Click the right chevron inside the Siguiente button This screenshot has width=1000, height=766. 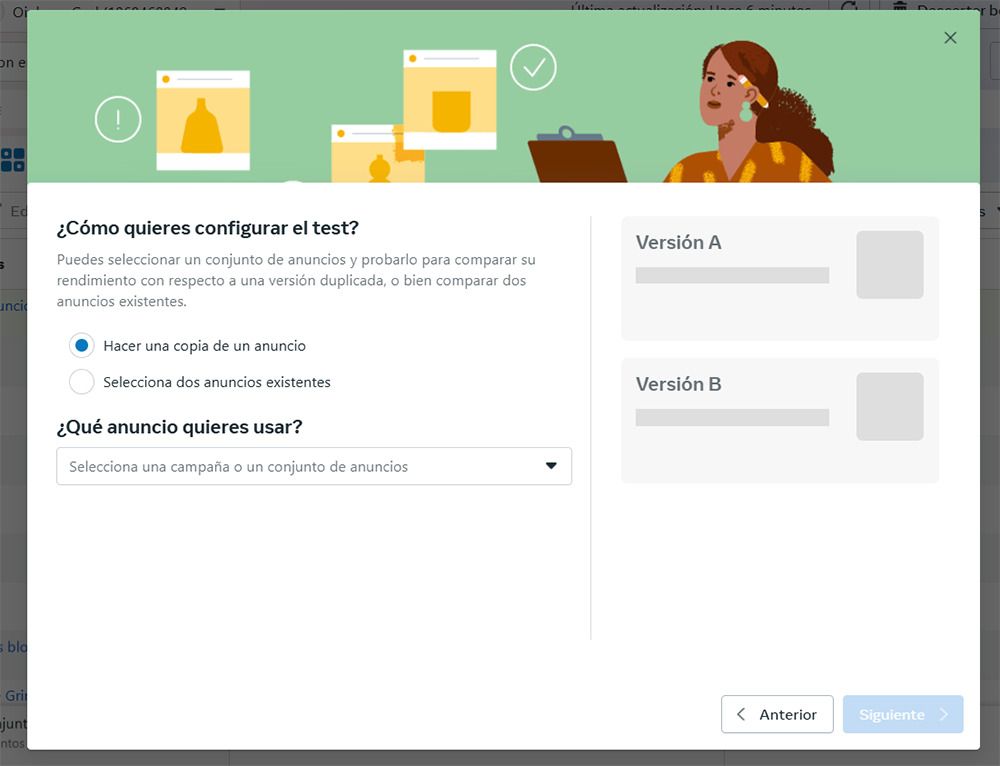pyautogui.click(x=944, y=714)
